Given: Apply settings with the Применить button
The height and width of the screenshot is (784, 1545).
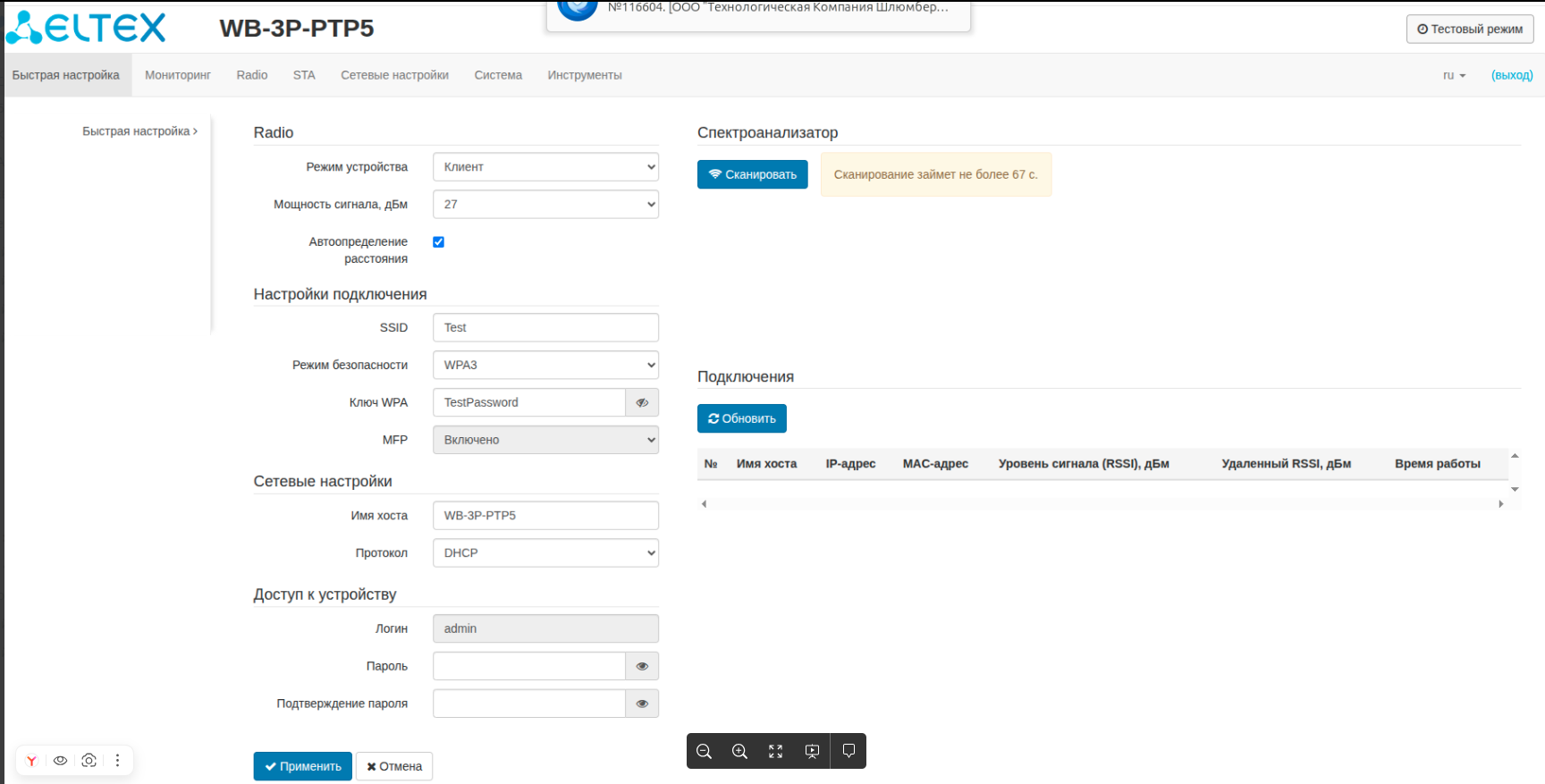Looking at the screenshot, I should (x=303, y=766).
